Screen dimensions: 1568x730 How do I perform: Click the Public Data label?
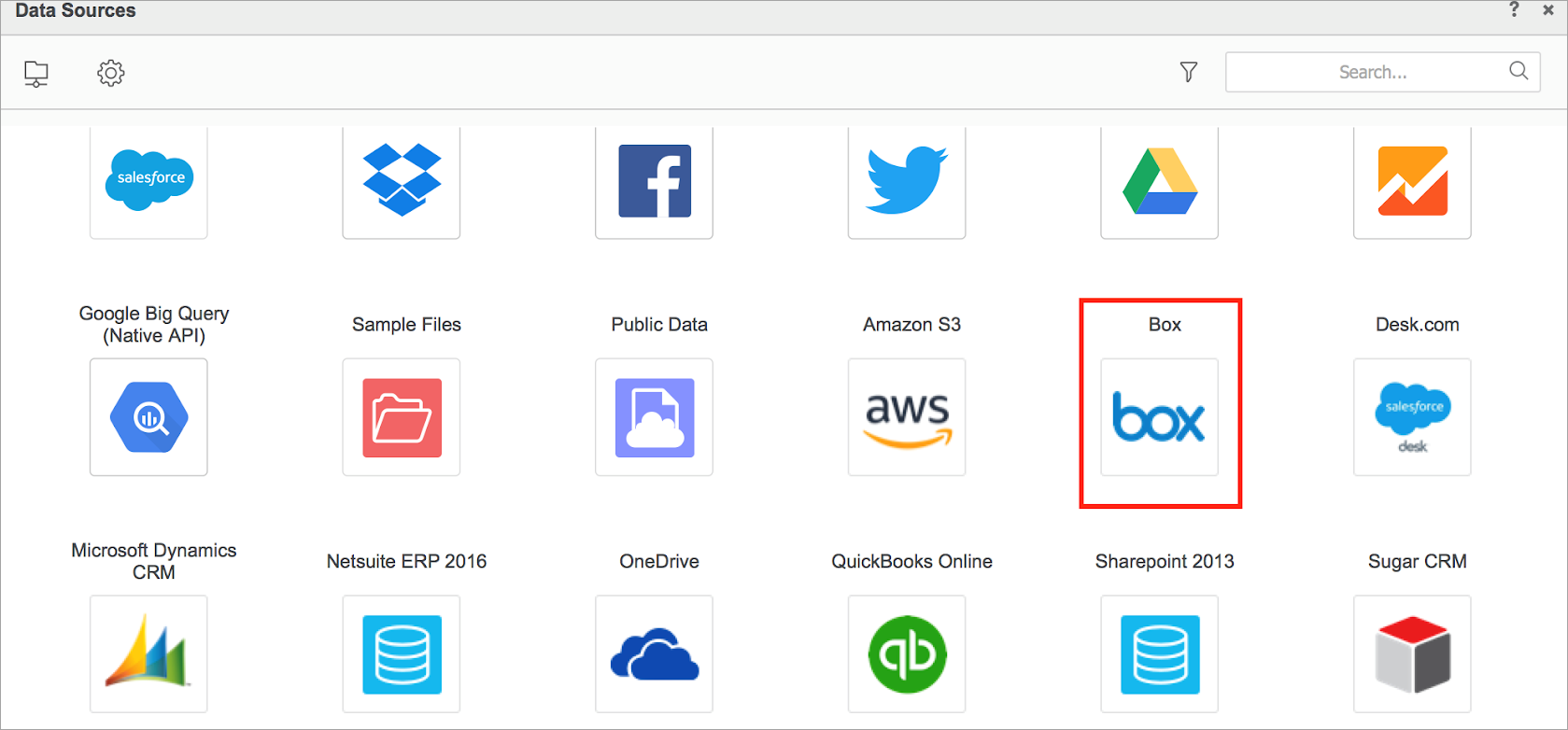[x=659, y=325]
